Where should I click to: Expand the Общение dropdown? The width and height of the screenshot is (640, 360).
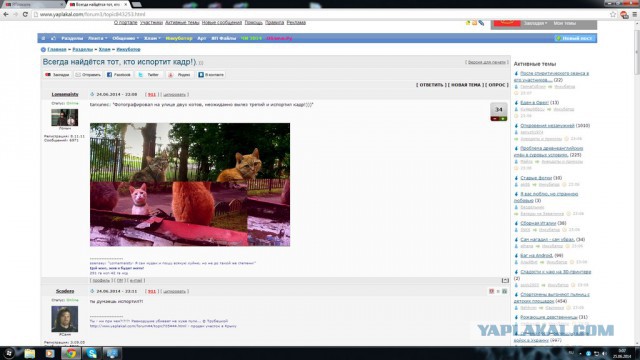coord(125,38)
